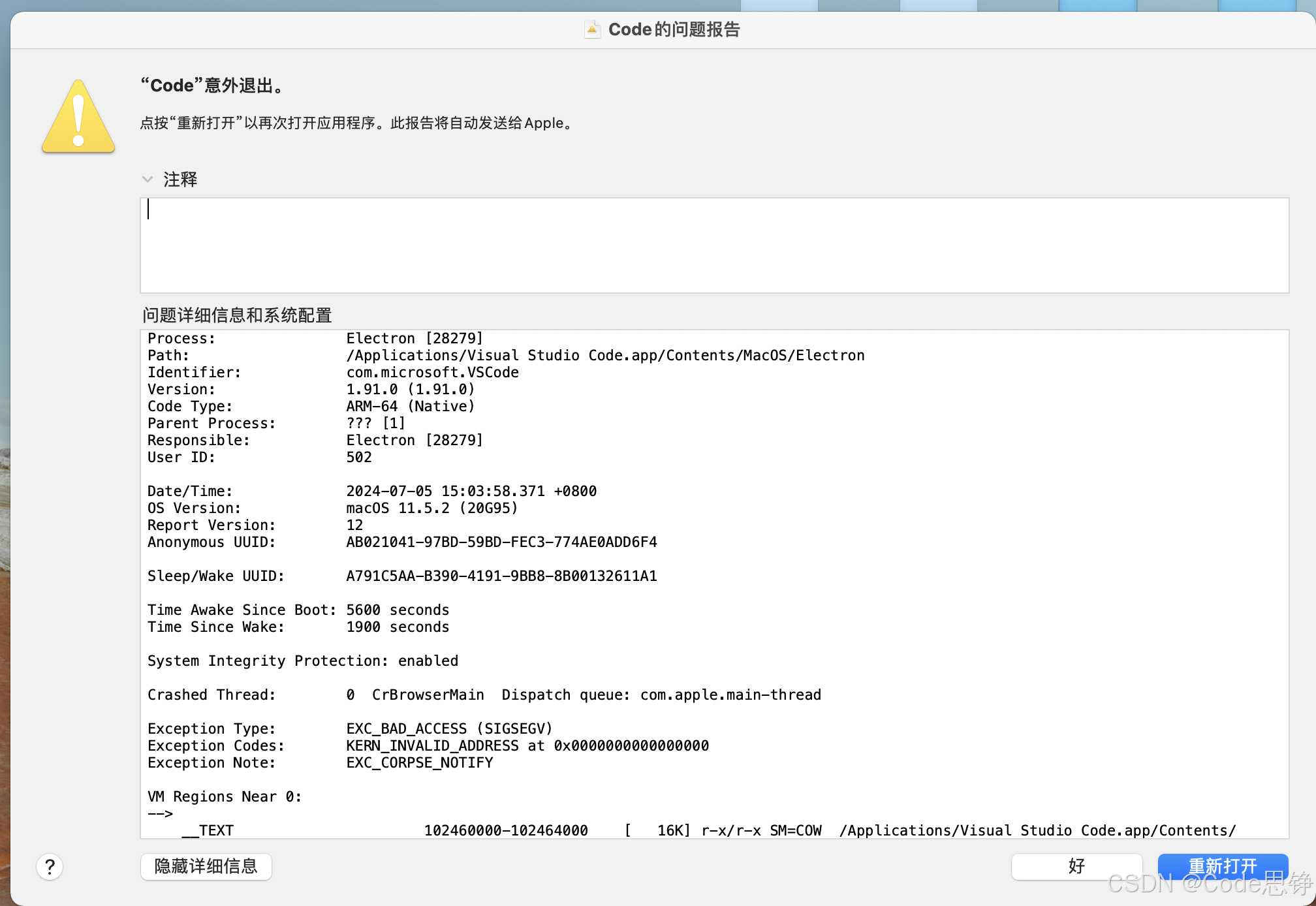Click the User ID 502 value
Viewport: 1316px width, 906px height.
click(359, 457)
